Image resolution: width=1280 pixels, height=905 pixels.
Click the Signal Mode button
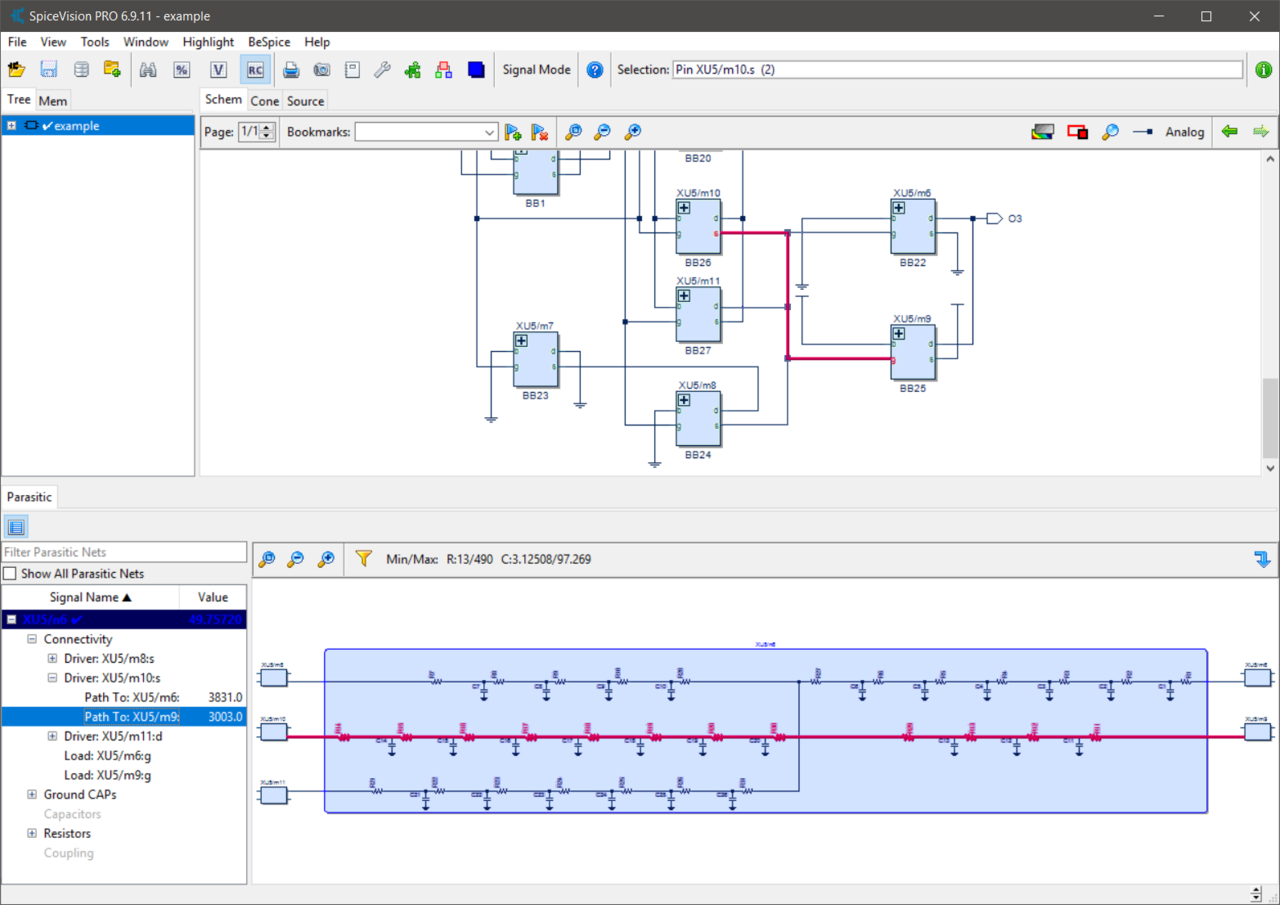(536, 70)
